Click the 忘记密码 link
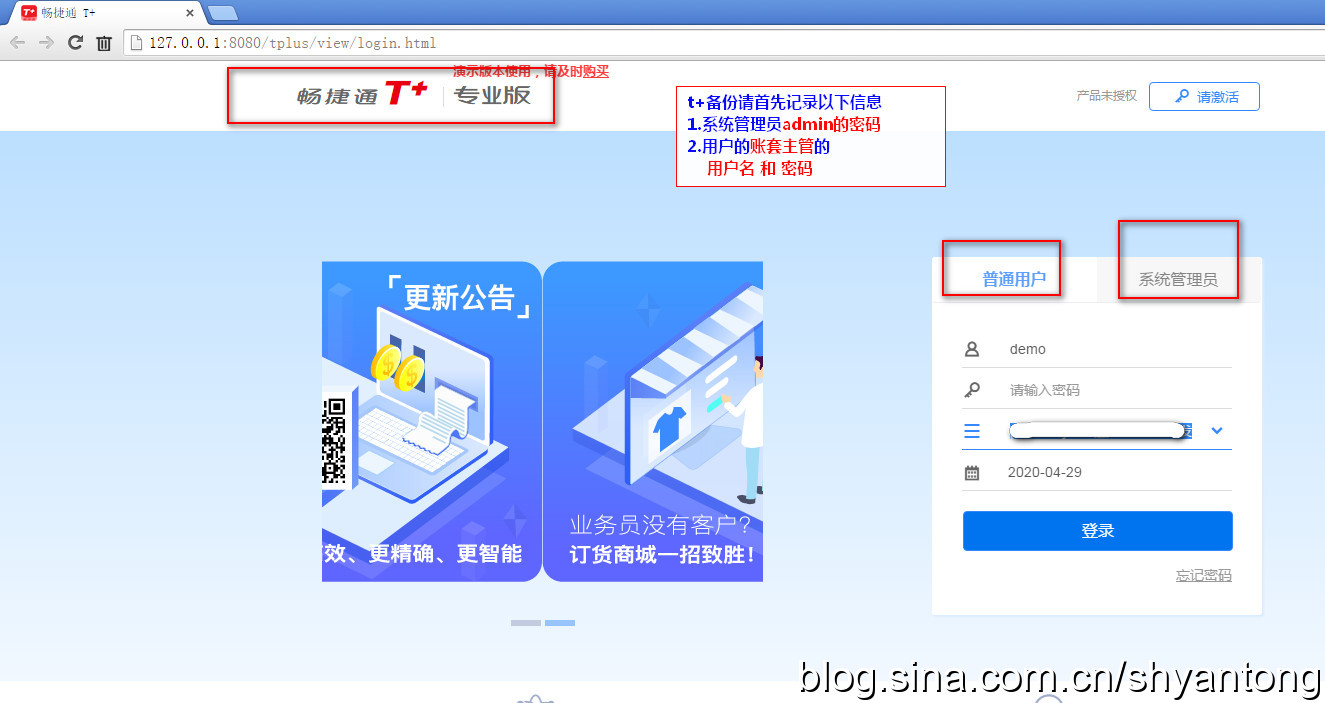Screen dimensions: 1325x703 pyautogui.click(x=1203, y=575)
